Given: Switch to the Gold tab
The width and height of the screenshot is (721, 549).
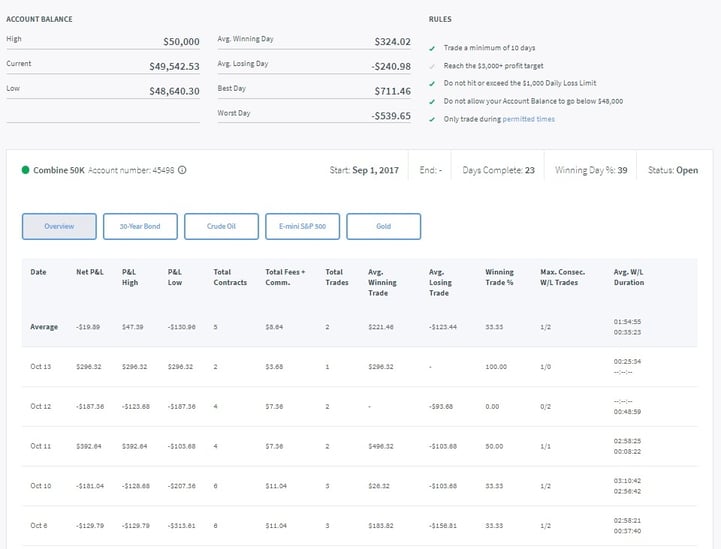Looking at the screenshot, I should point(383,227).
